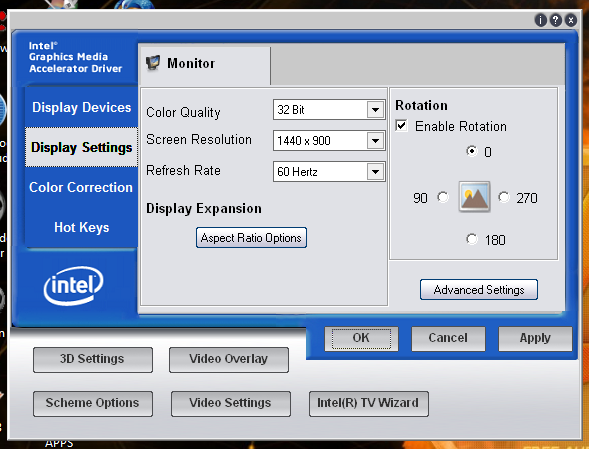Open the Display Settings section
The width and height of the screenshot is (589, 449).
[x=82, y=147]
